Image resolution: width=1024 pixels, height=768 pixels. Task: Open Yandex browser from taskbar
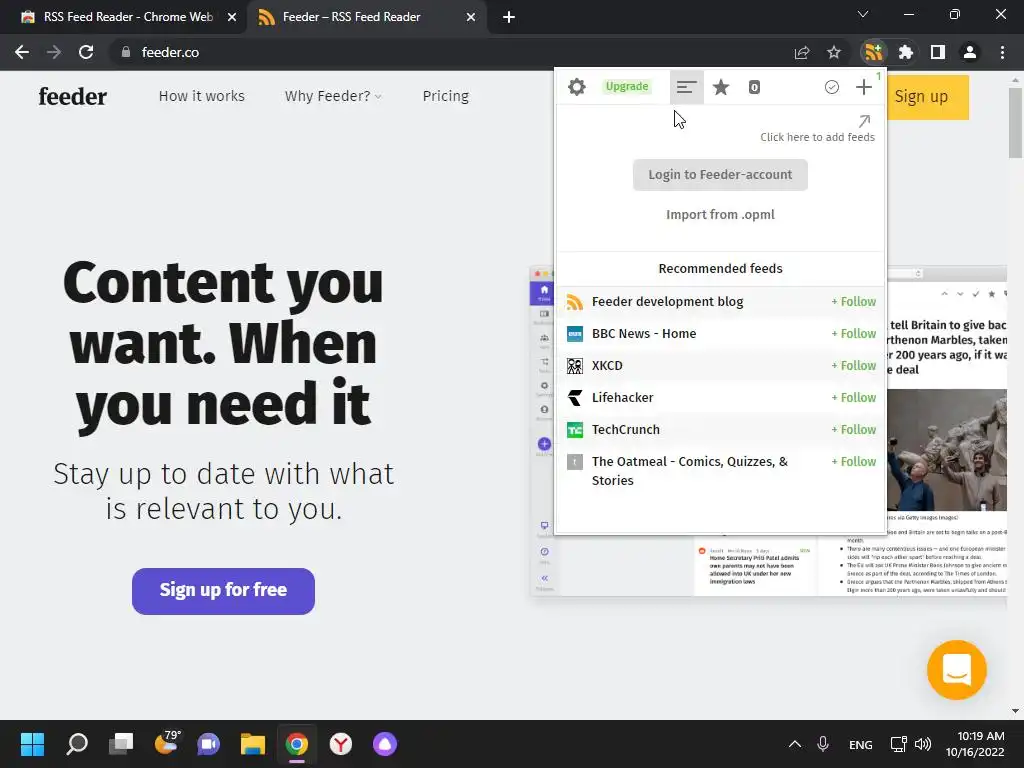pyautogui.click(x=340, y=744)
